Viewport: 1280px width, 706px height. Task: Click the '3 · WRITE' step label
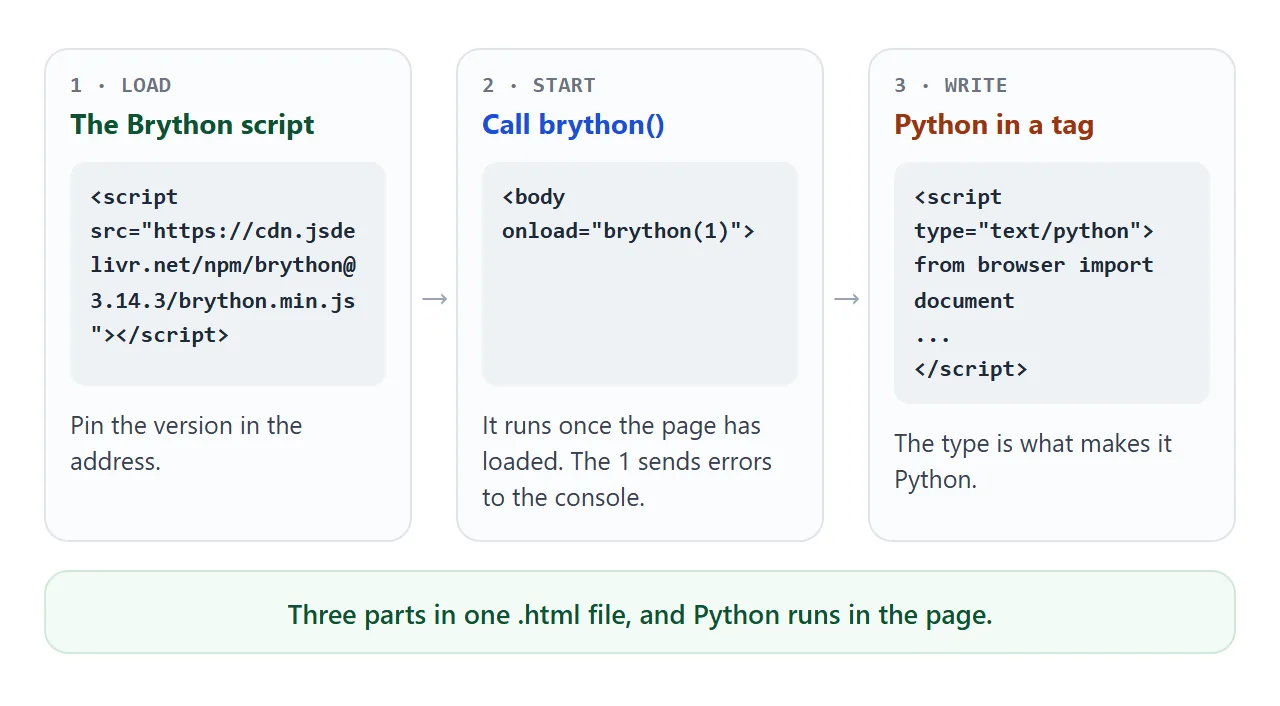[951, 85]
